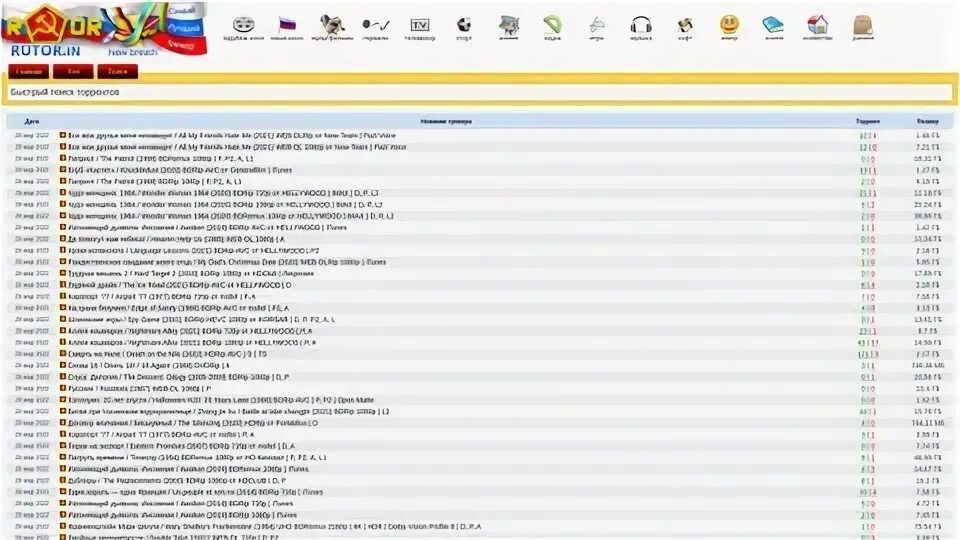Image resolution: width=960 pixels, height=540 pixels.
Task: Click download icon for The Ice Road row
Action: tap(62, 285)
